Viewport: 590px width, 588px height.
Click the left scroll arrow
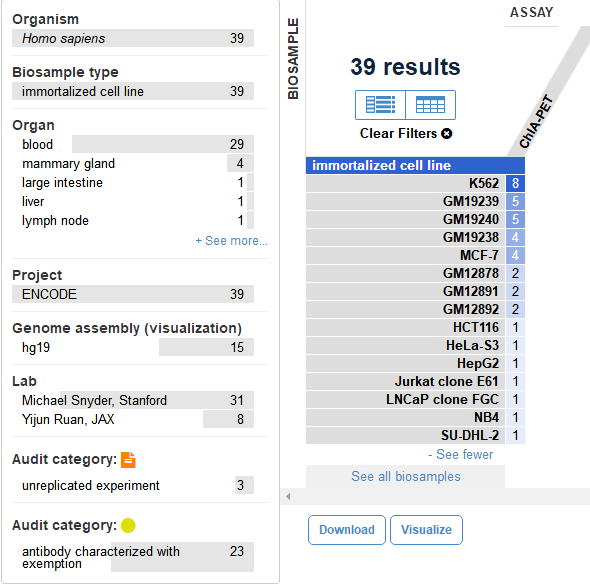click(x=288, y=497)
